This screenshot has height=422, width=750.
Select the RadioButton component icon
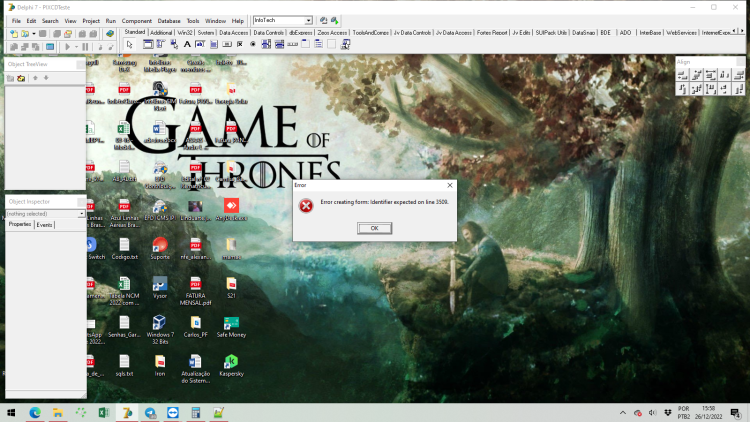pos(253,44)
